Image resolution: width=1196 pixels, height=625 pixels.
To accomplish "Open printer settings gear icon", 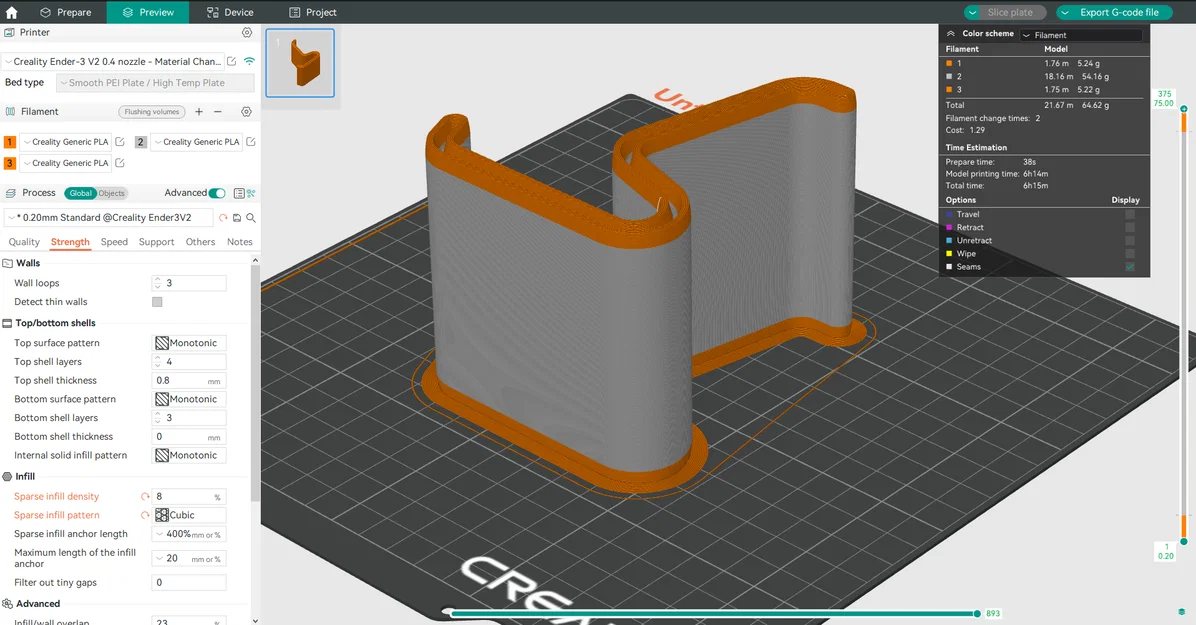I will (246, 33).
